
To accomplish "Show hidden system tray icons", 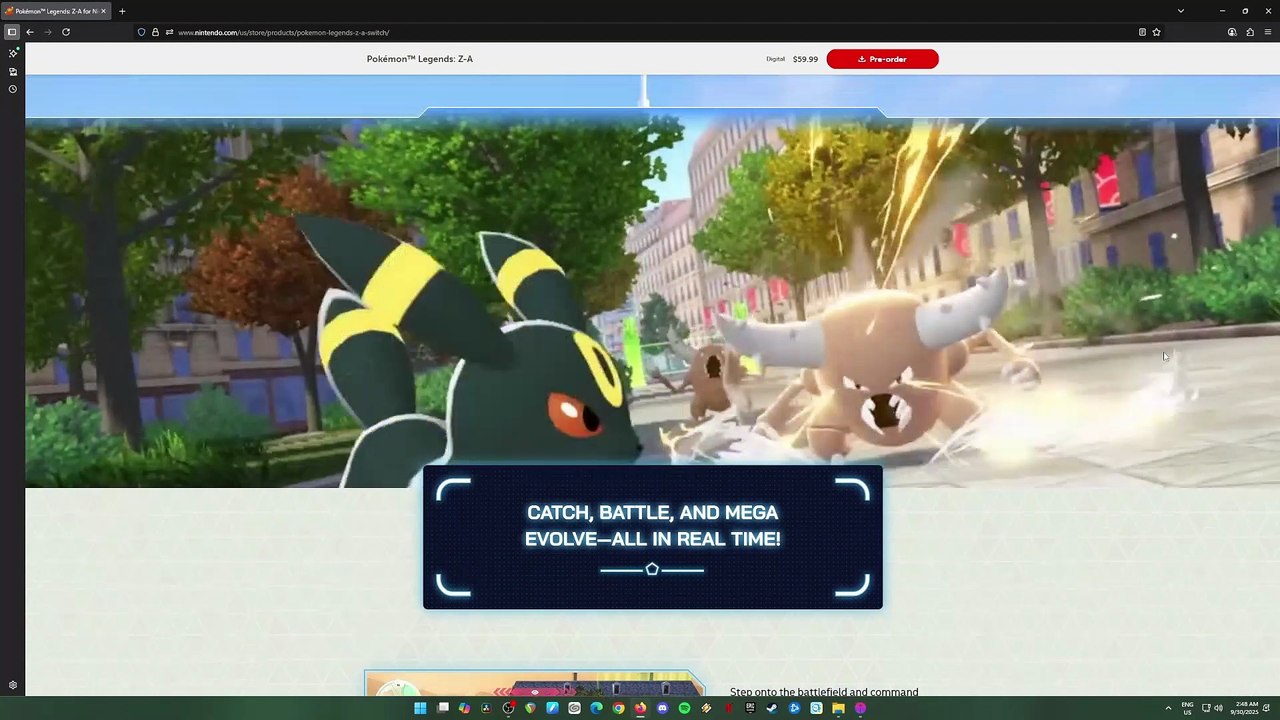I will 1168,708.
